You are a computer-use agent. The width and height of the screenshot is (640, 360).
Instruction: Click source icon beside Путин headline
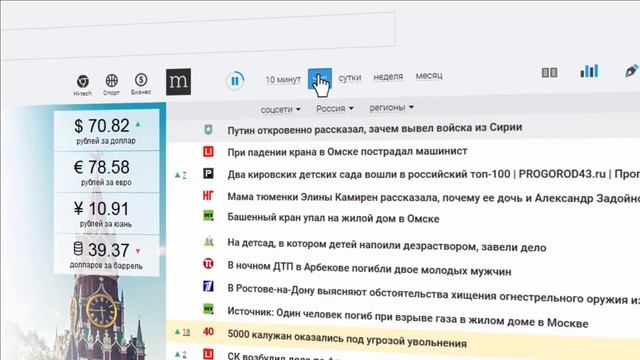(208, 130)
